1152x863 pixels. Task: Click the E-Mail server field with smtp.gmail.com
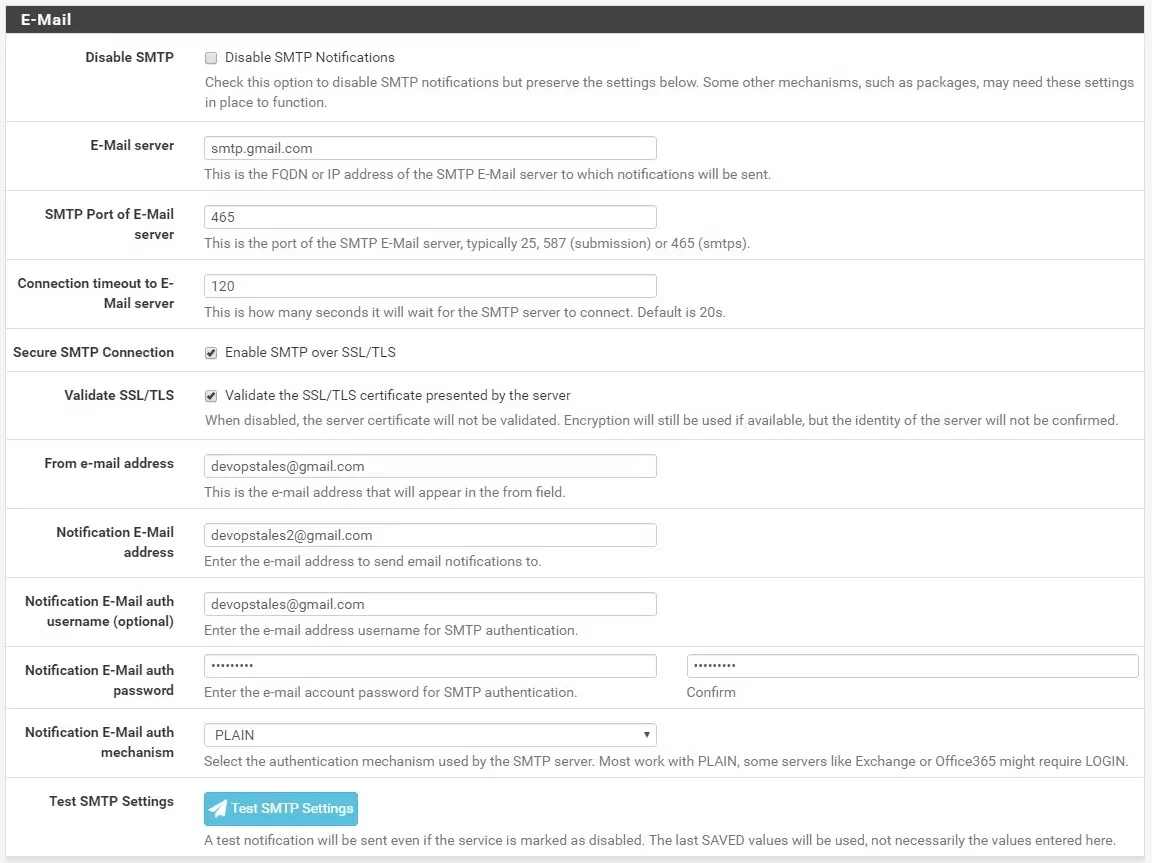(429, 148)
